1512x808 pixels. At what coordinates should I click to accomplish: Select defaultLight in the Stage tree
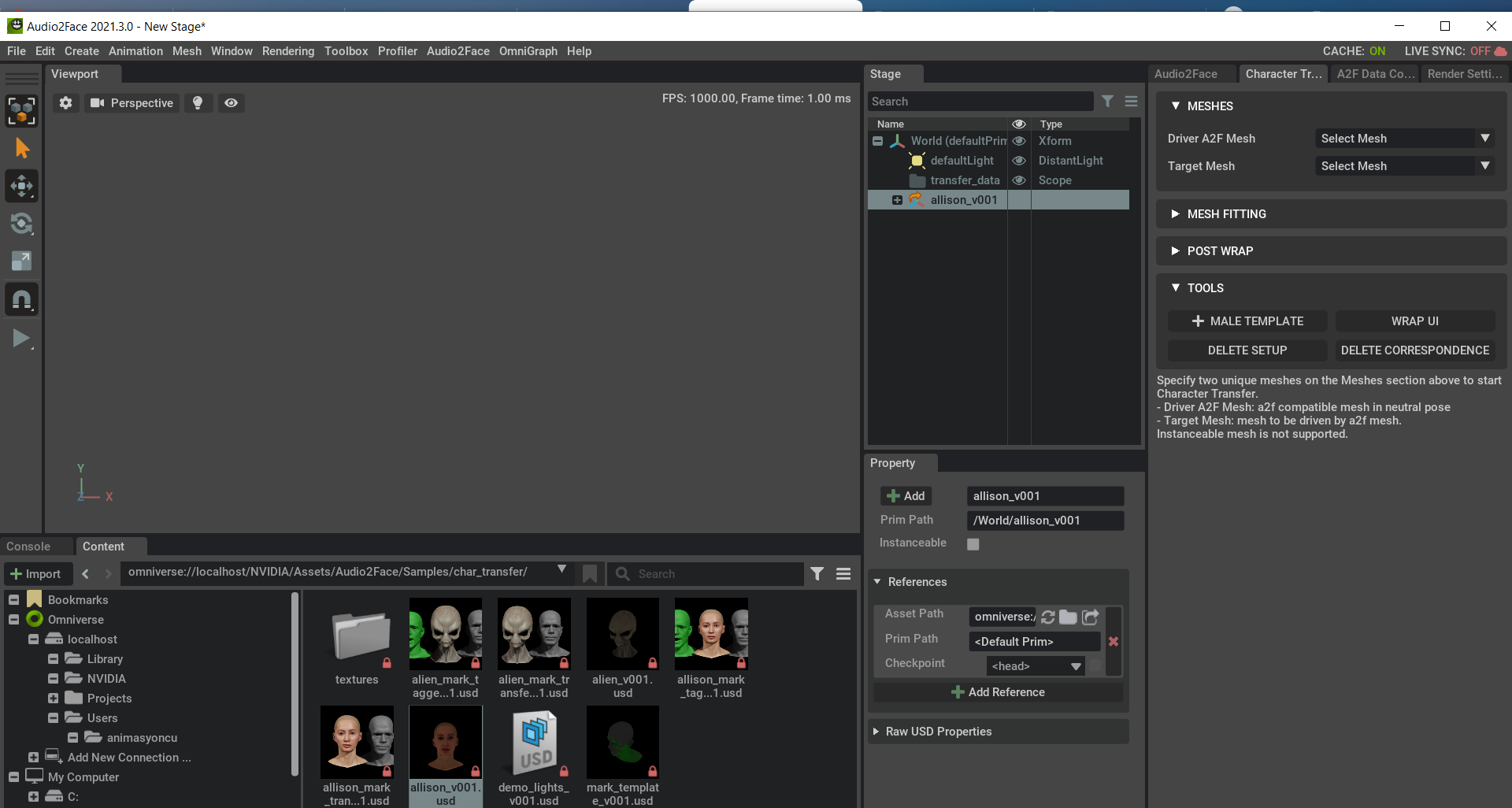tap(962, 161)
